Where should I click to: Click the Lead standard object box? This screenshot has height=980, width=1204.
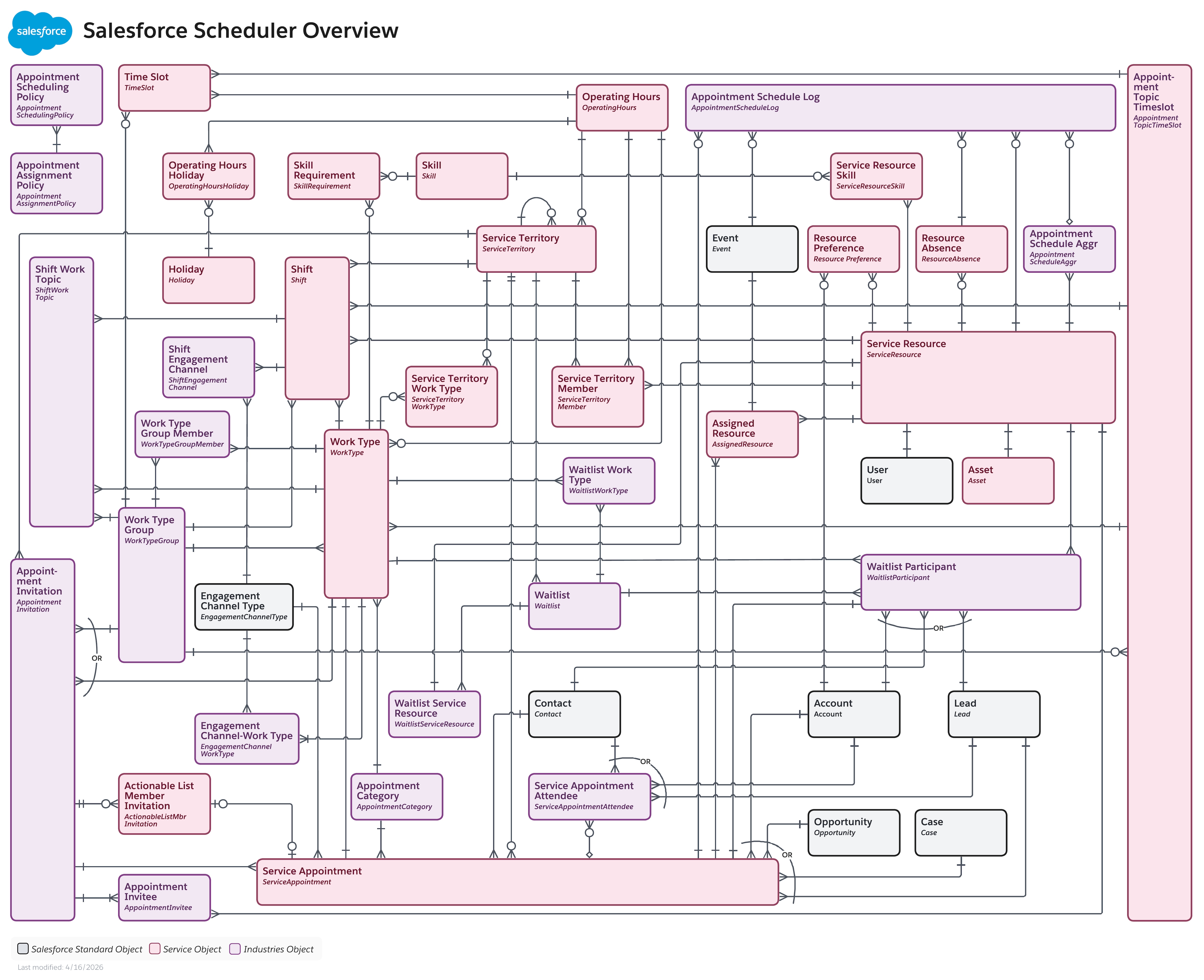994,715
